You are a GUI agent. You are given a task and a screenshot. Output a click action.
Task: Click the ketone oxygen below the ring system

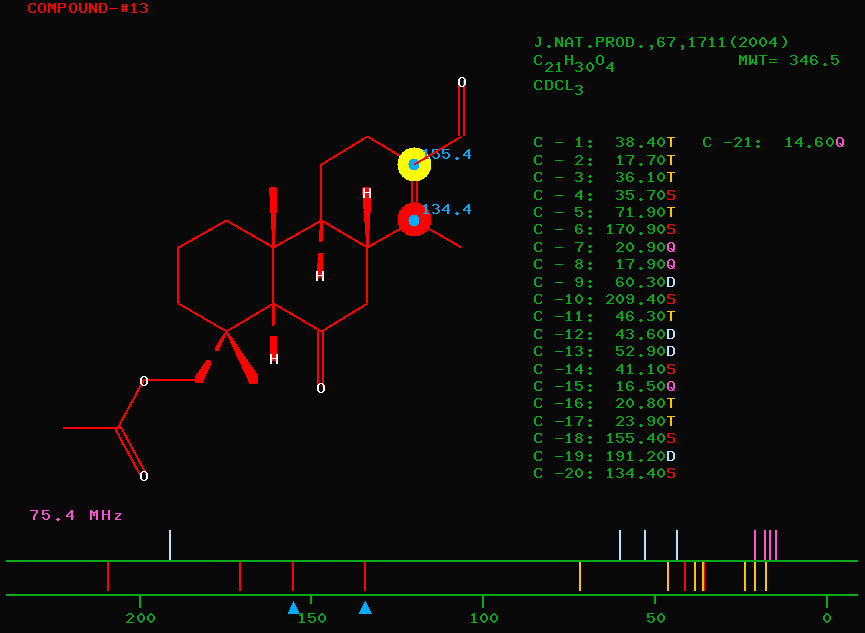pyautogui.click(x=321, y=388)
